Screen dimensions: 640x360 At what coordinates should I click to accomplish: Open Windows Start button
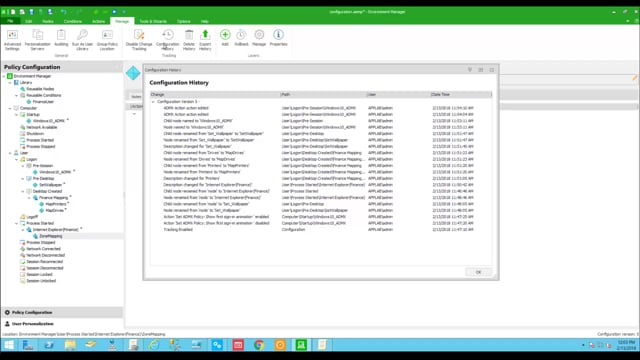click(9, 345)
